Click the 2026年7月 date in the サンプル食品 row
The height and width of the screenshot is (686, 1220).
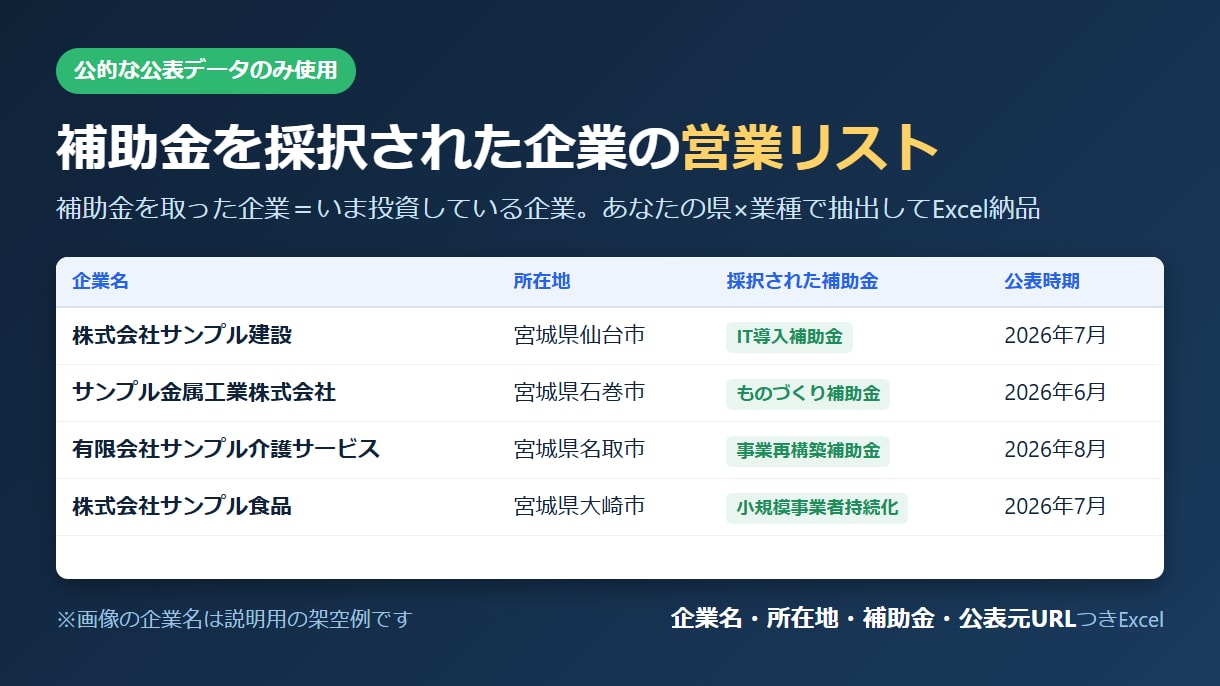pos(1055,506)
